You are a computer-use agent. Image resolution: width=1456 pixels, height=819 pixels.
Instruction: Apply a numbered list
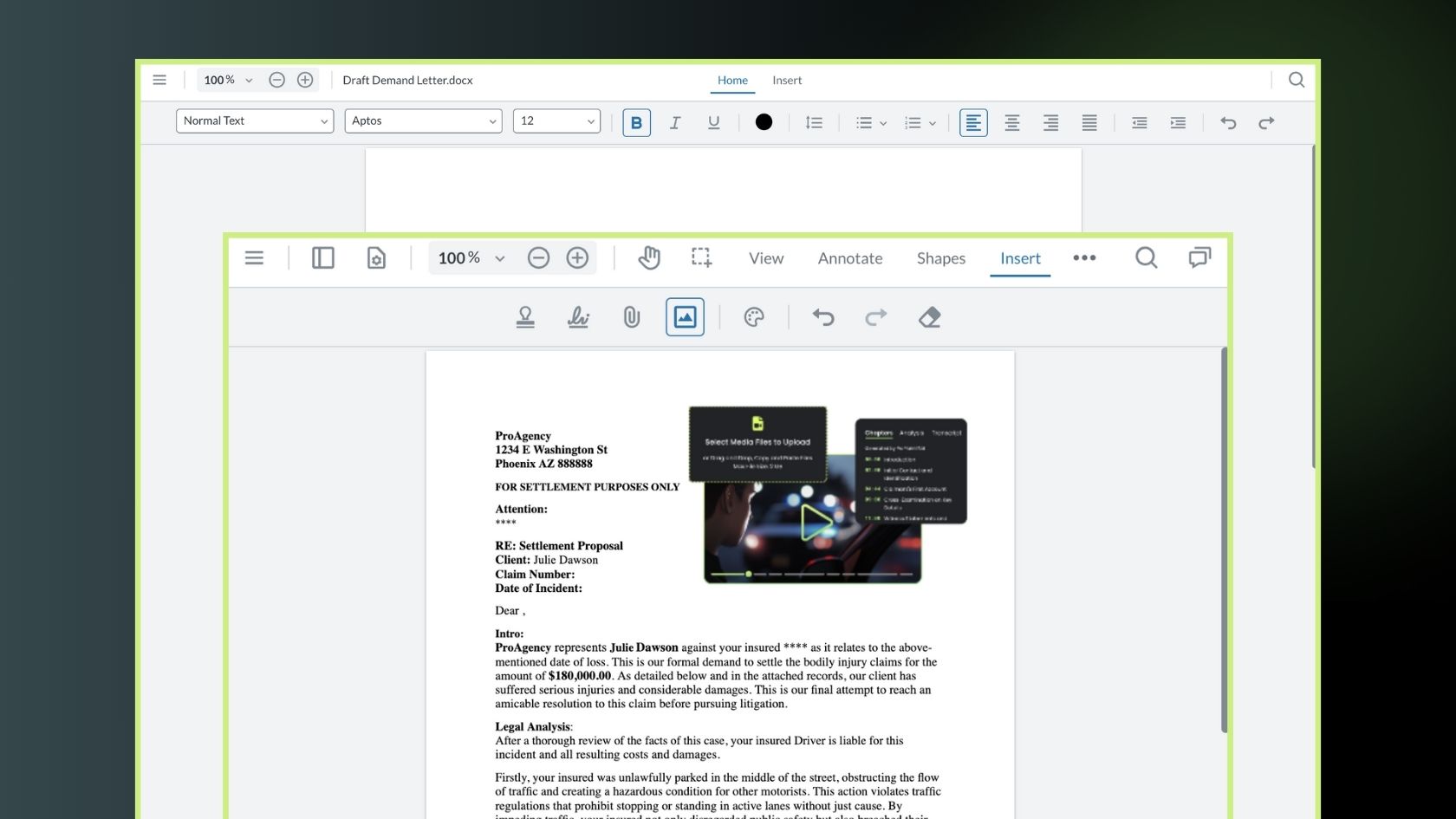coord(913,122)
